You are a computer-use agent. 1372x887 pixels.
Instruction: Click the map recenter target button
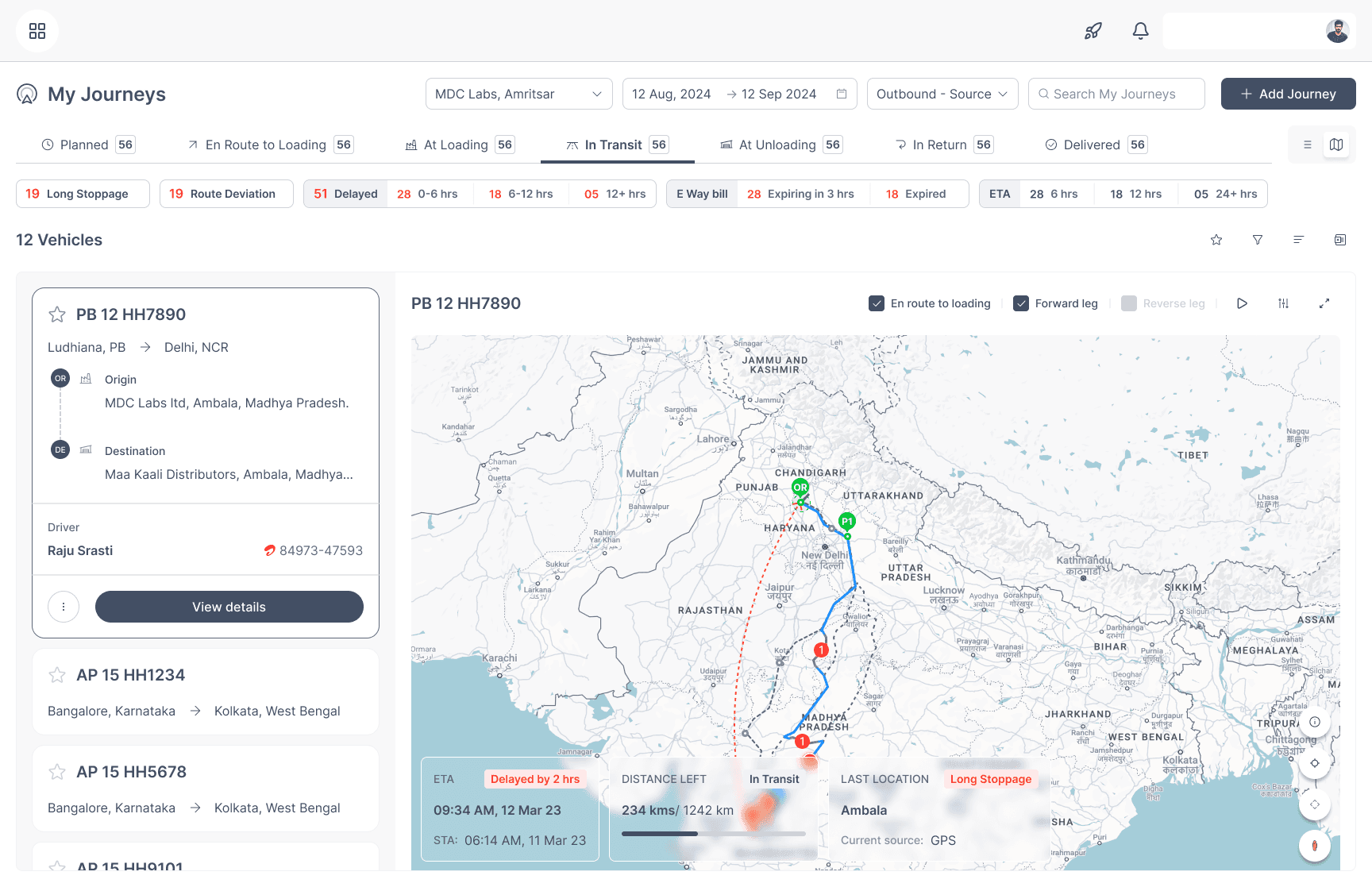click(1315, 763)
